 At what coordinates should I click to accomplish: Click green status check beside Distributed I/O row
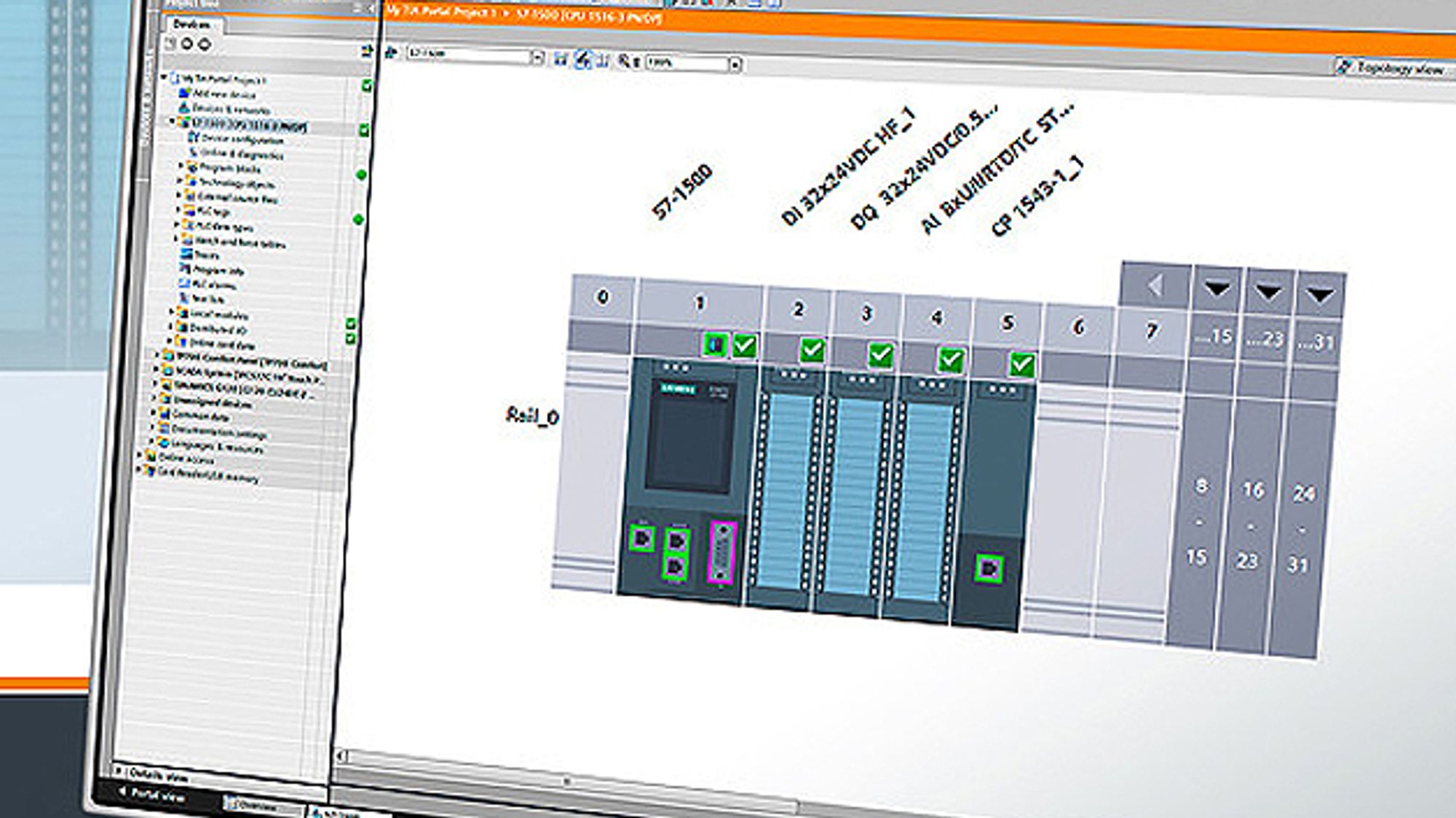click(350, 338)
